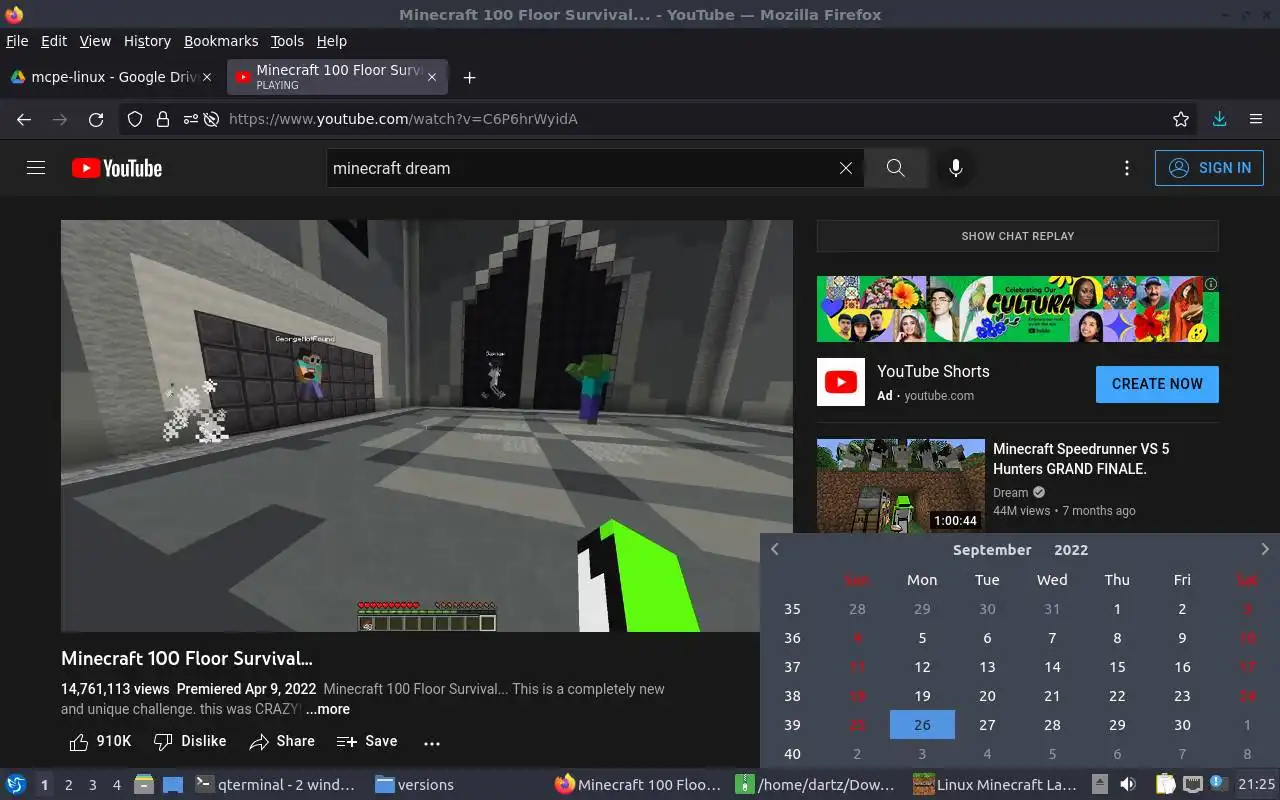
Task: View site security padlock info
Action: [163, 119]
